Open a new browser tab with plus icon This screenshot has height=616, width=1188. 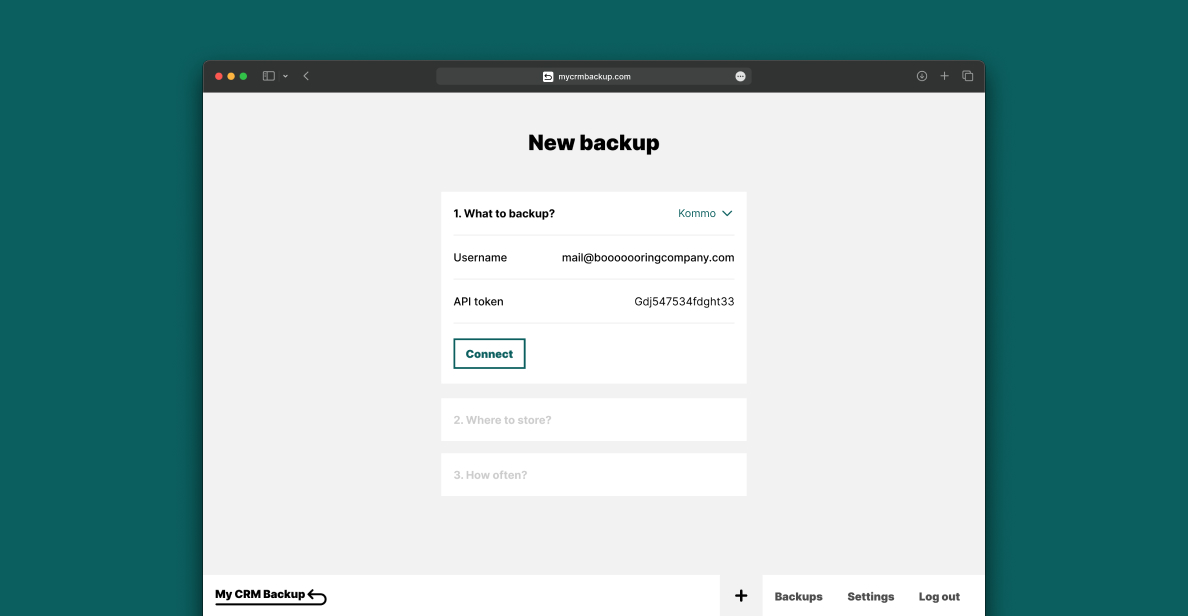point(944,76)
